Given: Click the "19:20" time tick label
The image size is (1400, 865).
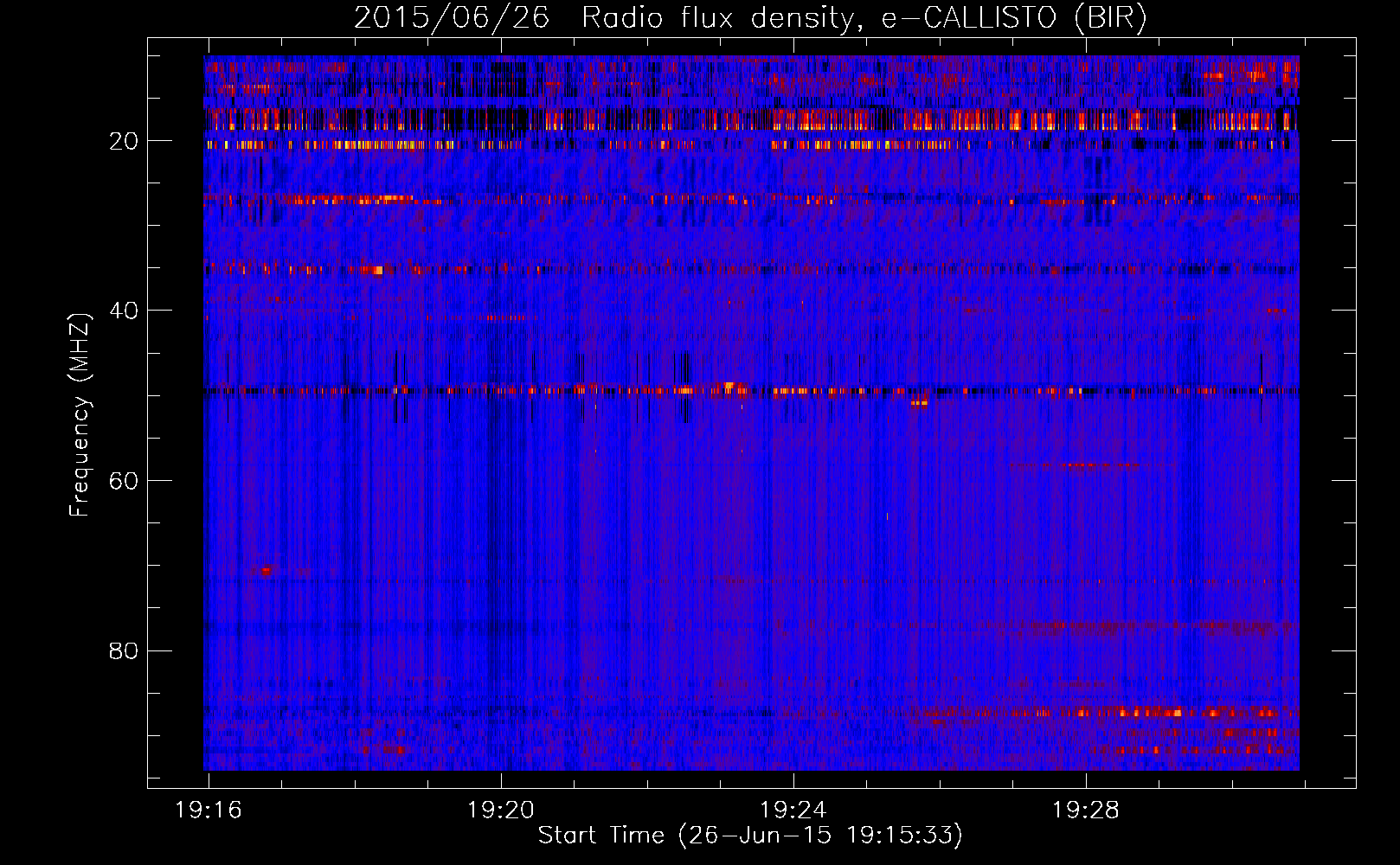Looking at the screenshot, I should 501,811.
